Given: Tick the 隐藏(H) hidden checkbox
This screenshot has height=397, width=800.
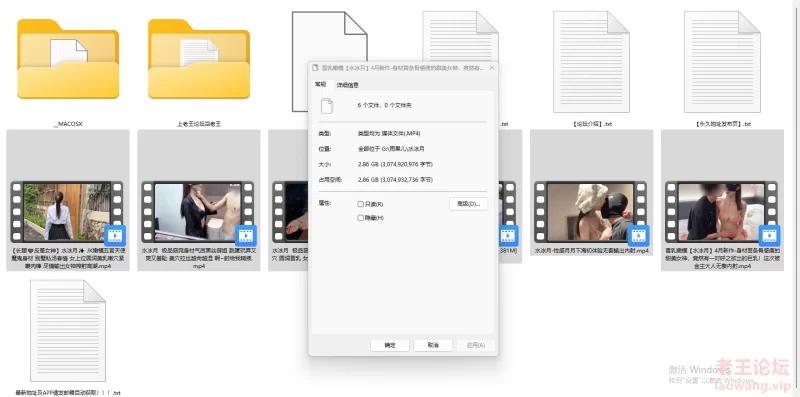Looking at the screenshot, I should pyautogui.click(x=361, y=218).
